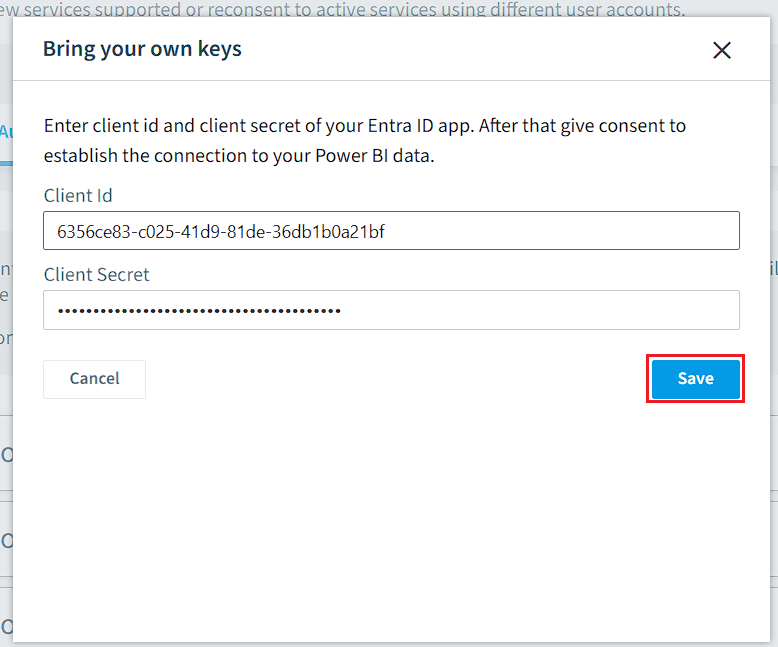Click the partially hidden tab behind dialog
The image size is (778, 647).
(6, 132)
